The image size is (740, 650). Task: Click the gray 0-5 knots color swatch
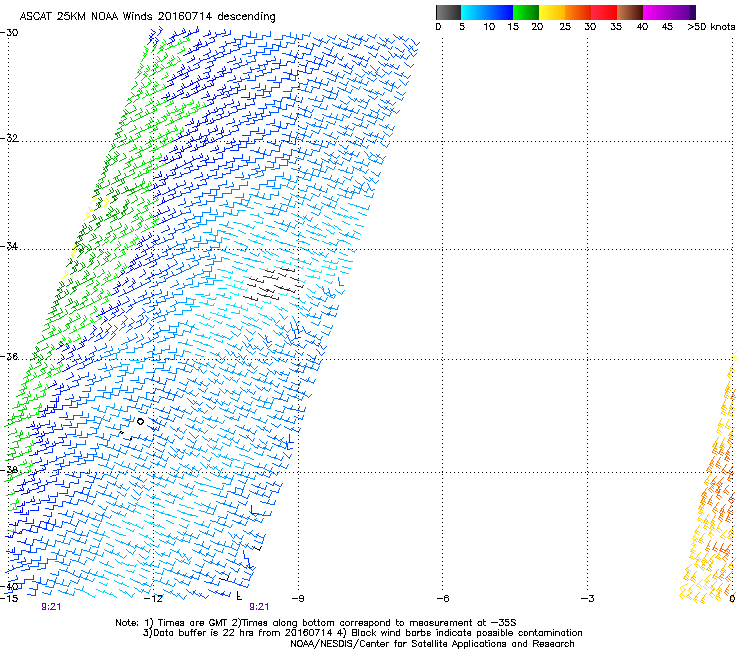coord(448,12)
